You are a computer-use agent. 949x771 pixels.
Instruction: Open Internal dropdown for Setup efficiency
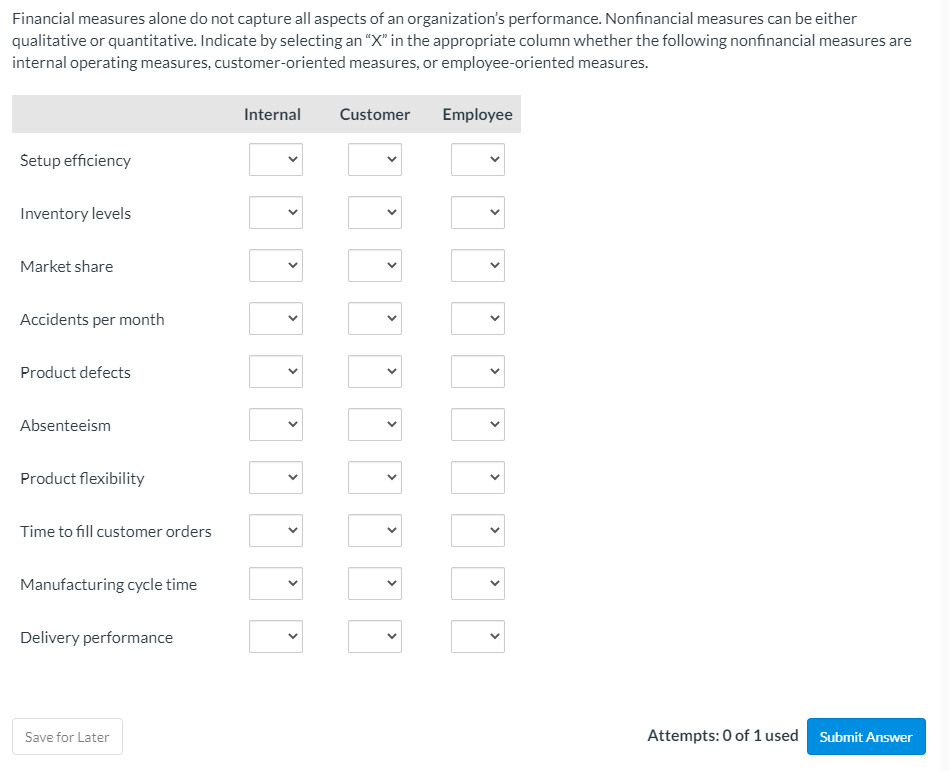coord(276,159)
